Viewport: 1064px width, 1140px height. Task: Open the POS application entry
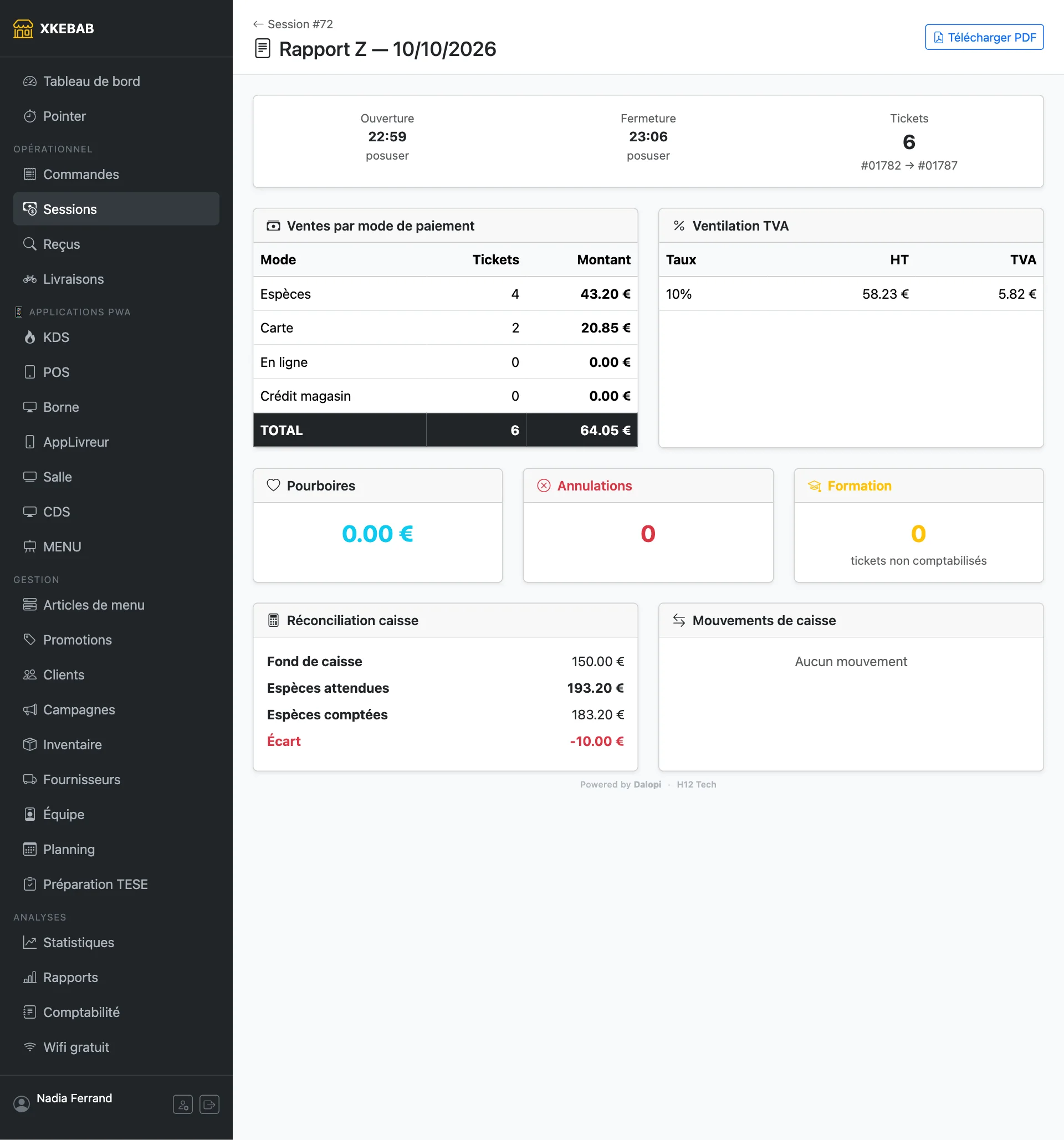click(x=116, y=372)
